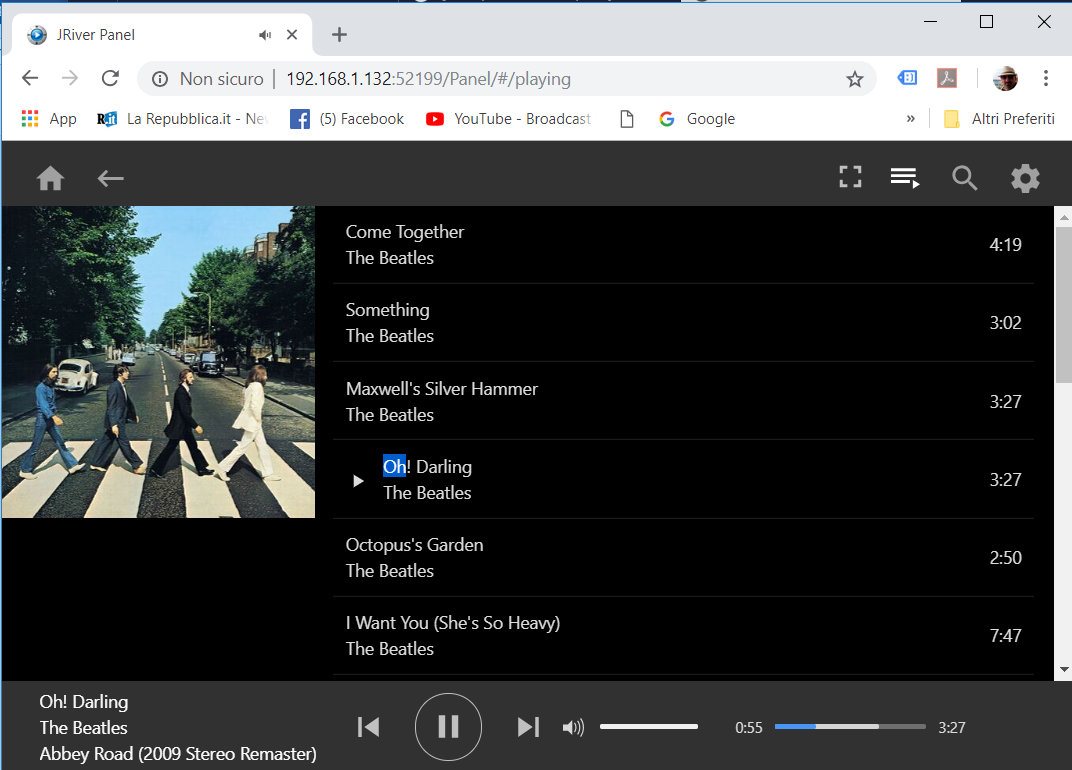Click the Abbey Road album title in footer

178,754
